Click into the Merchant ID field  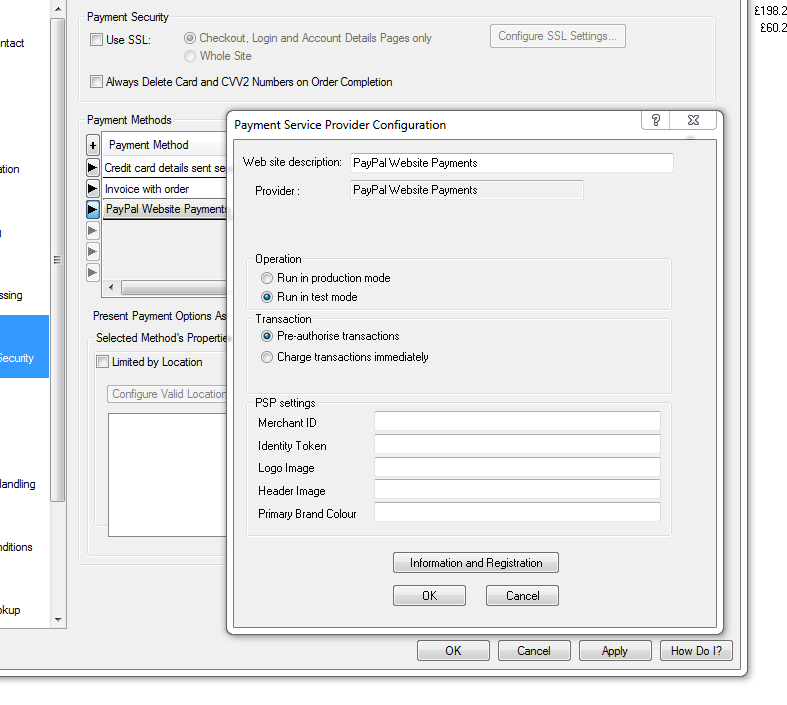click(x=517, y=422)
